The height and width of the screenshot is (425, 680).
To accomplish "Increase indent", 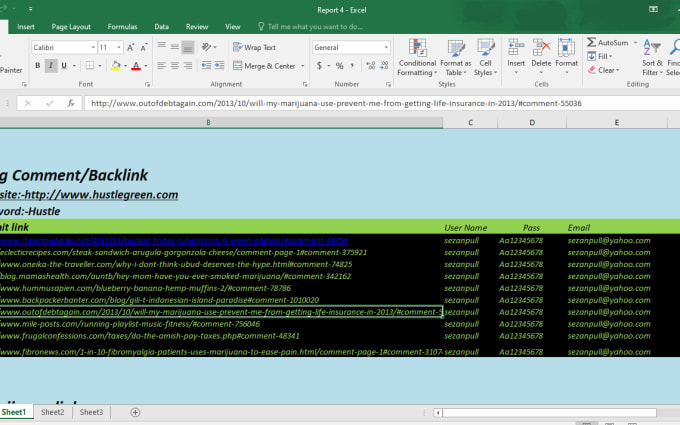I will pos(219,65).
